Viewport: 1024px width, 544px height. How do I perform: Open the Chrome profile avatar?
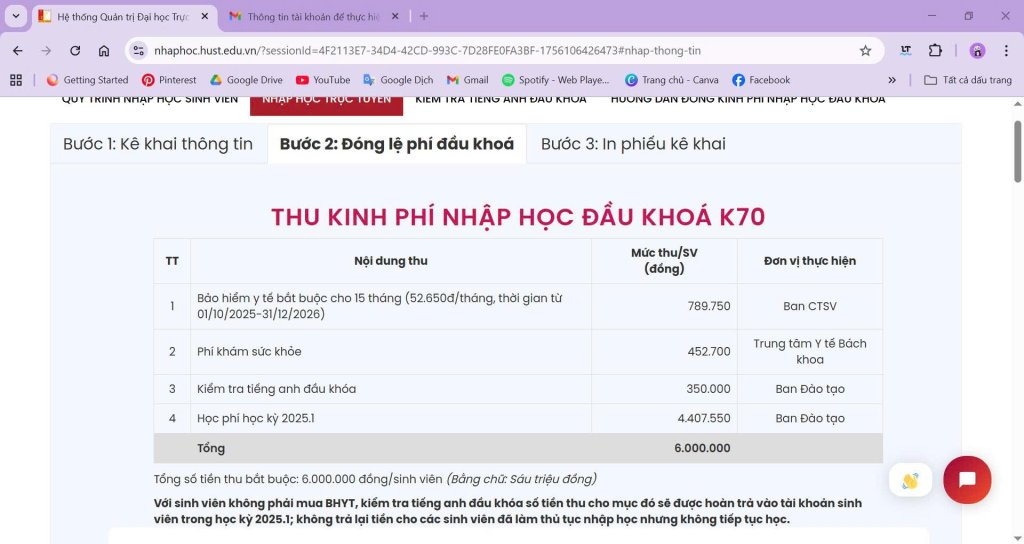pos(977,50)
